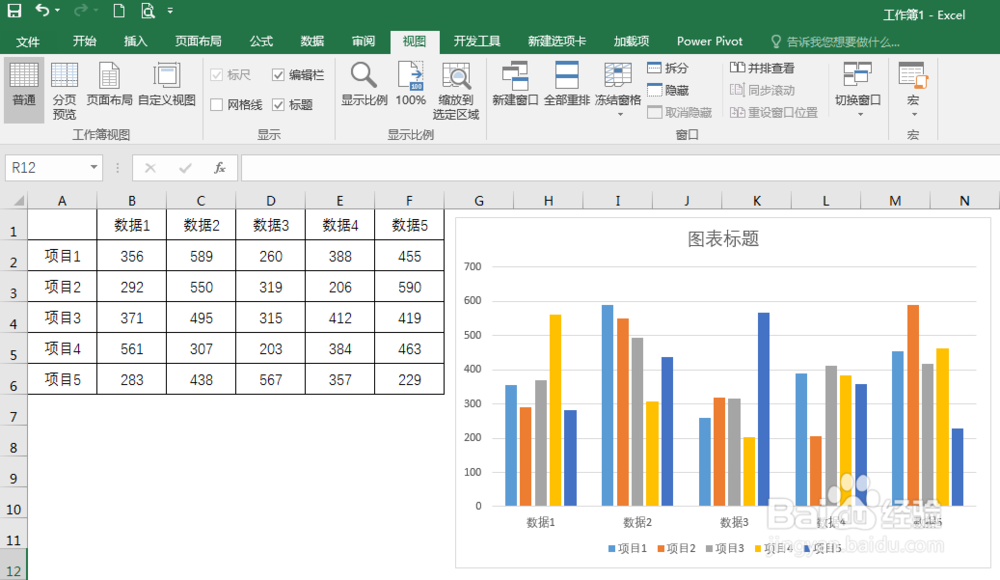Click Unhide (取消隐藏) window
The width and height of the screenshot is (1000, 580).
tap(679, 112)
